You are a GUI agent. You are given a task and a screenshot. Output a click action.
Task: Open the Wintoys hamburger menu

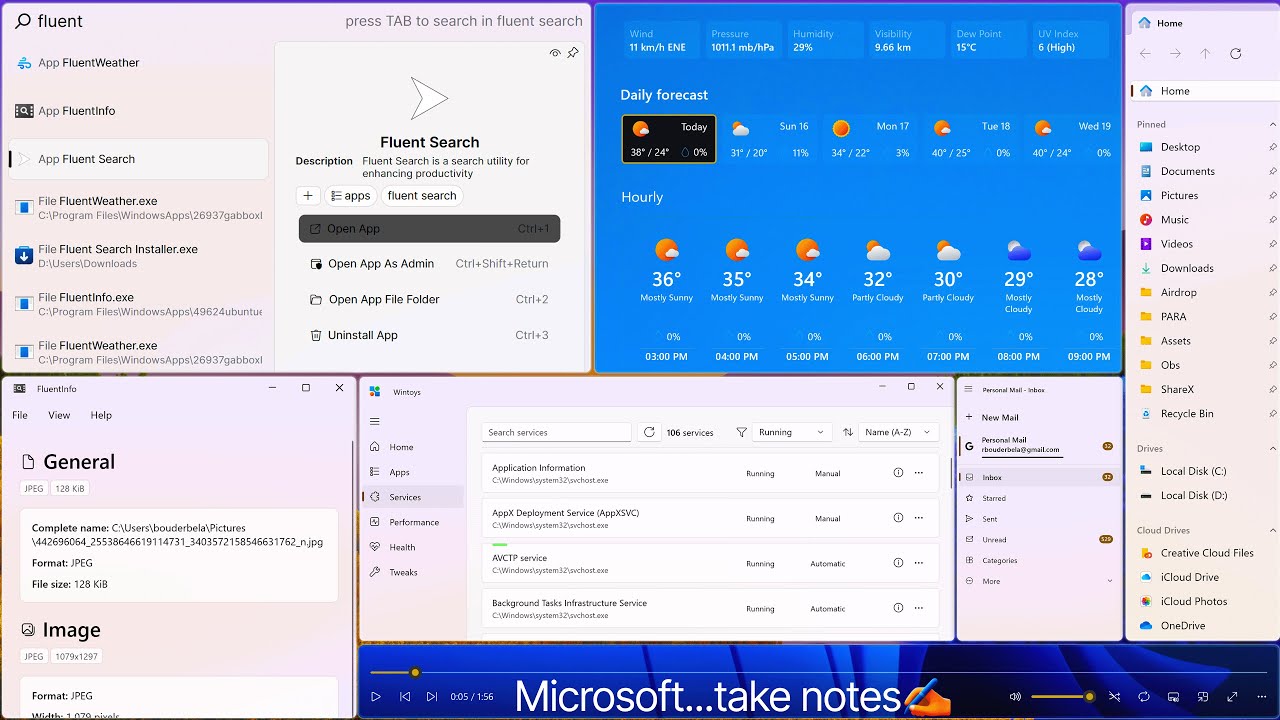pyautogui.click(x=375, y=422)
